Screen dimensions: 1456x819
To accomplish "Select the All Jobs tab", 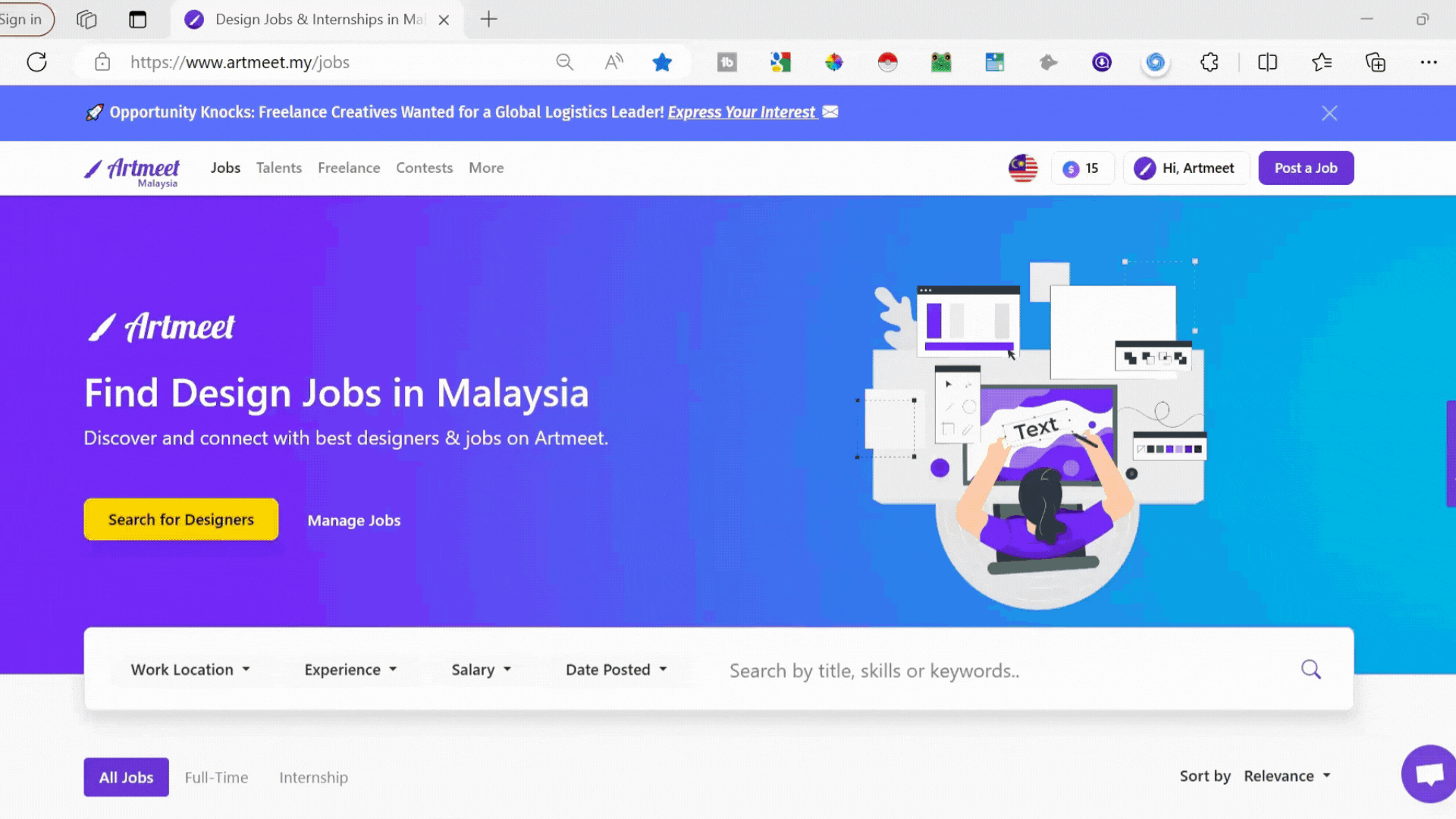I will tap(126, 777).
